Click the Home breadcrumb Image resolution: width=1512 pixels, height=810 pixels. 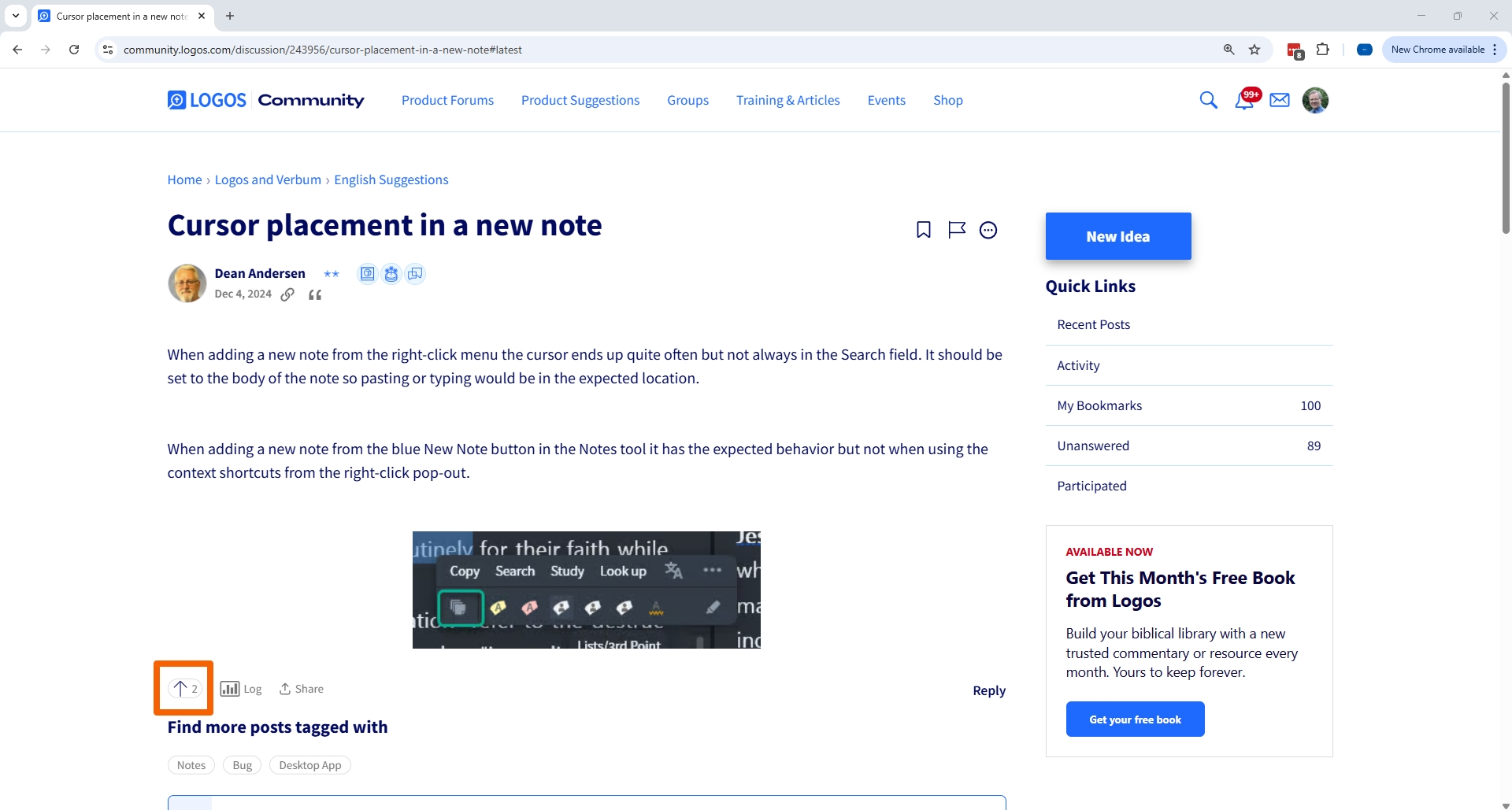184,179
